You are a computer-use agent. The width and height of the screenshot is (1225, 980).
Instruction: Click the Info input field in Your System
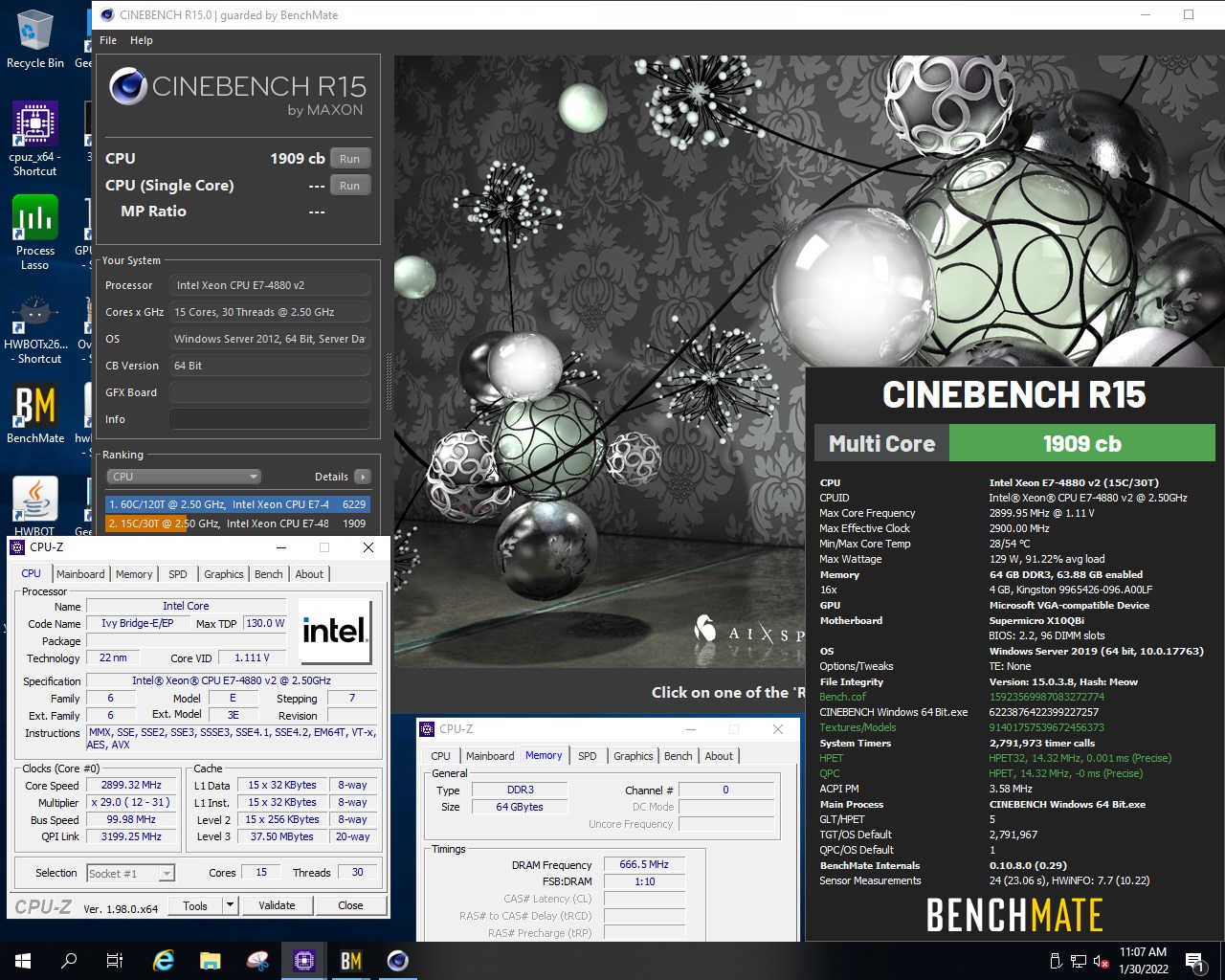(270, 419)
